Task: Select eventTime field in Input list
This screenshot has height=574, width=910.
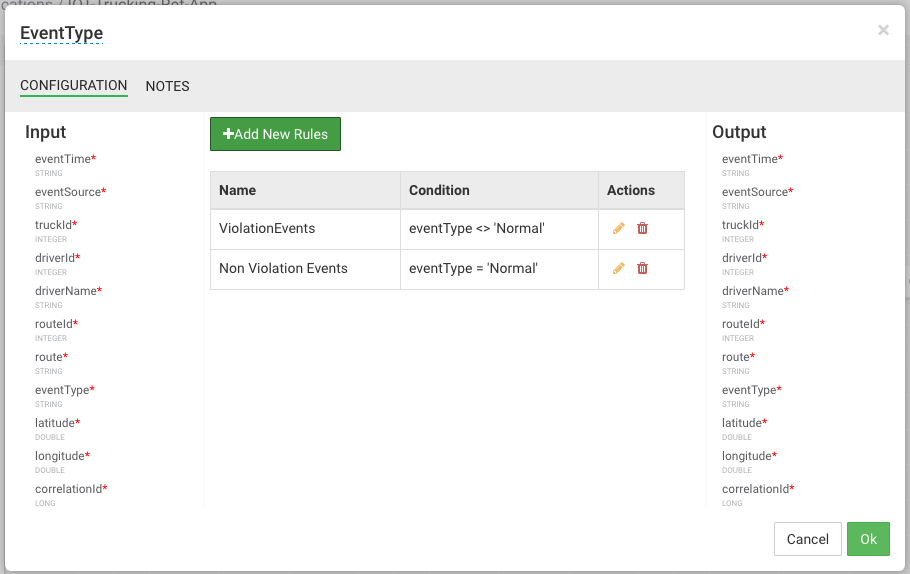Action: [63, 159]
